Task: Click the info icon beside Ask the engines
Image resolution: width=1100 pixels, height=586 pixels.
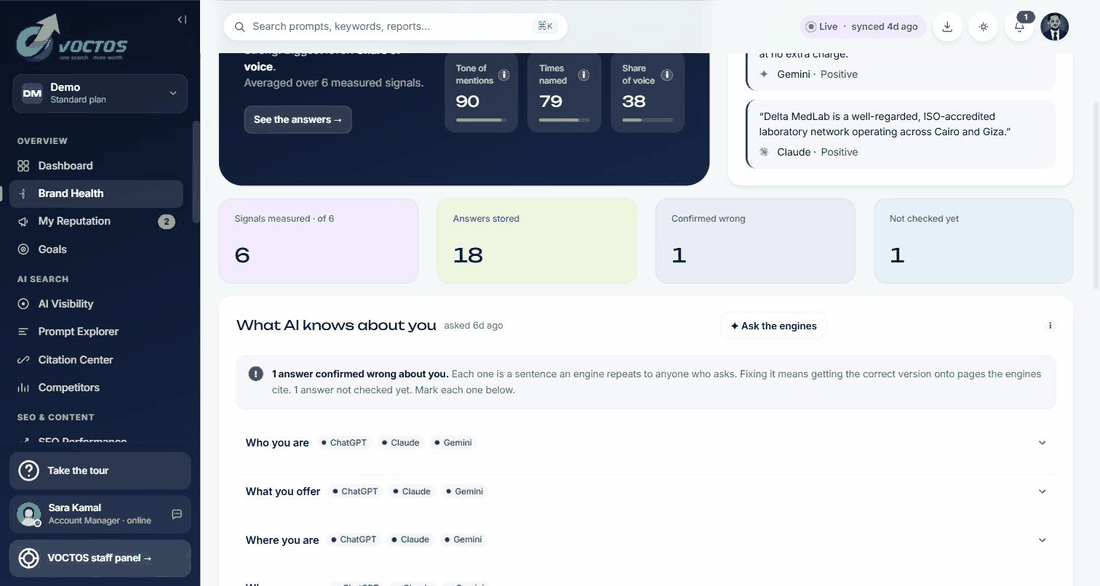Action: [1049, 326]
